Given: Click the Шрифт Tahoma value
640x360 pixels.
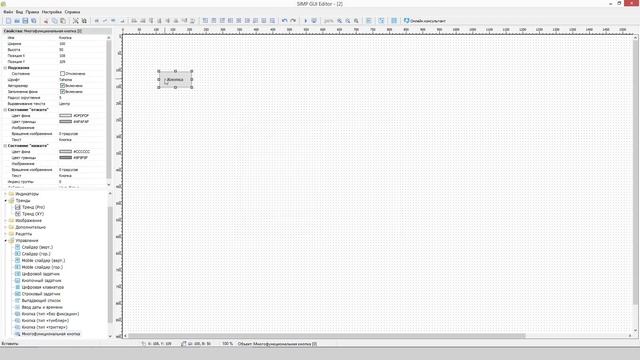Looking at the screenshot, I should tap(65, 80).
